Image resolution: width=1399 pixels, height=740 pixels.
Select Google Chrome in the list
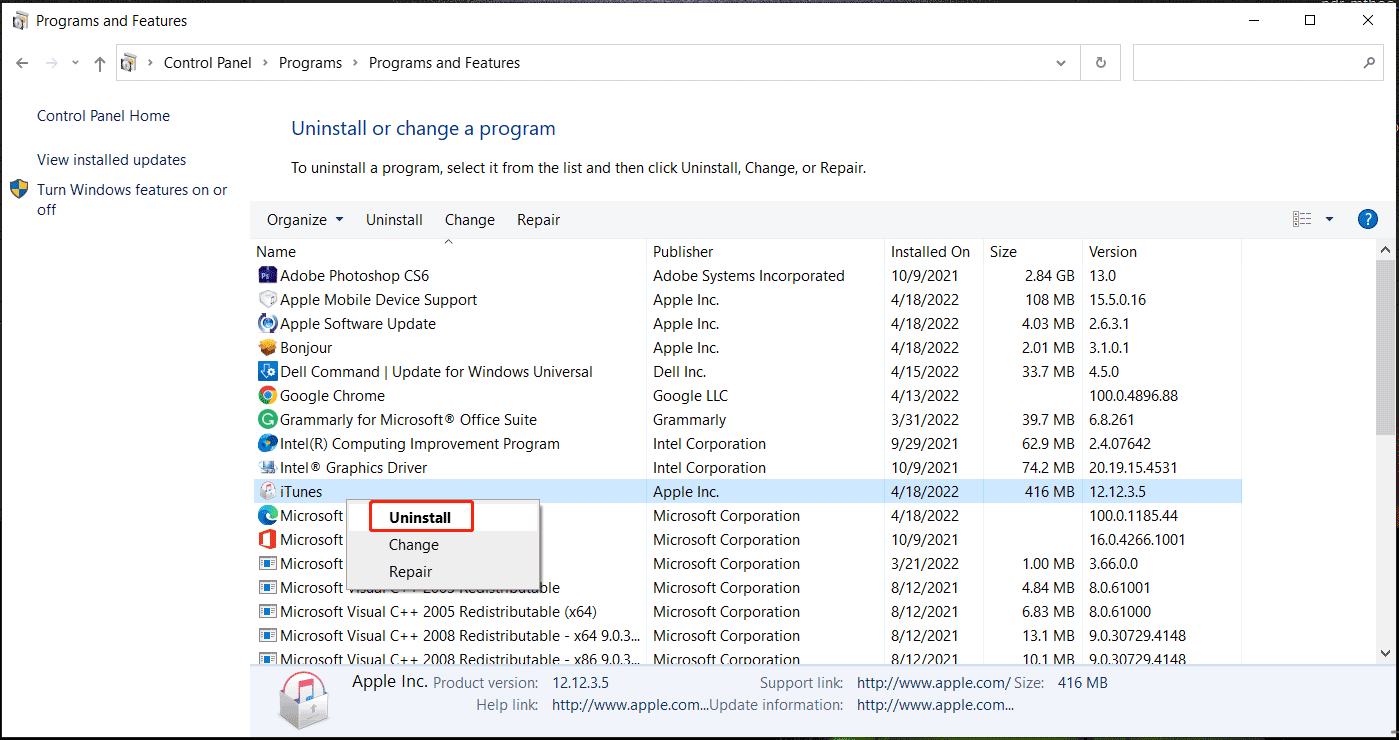pos(332,395)
